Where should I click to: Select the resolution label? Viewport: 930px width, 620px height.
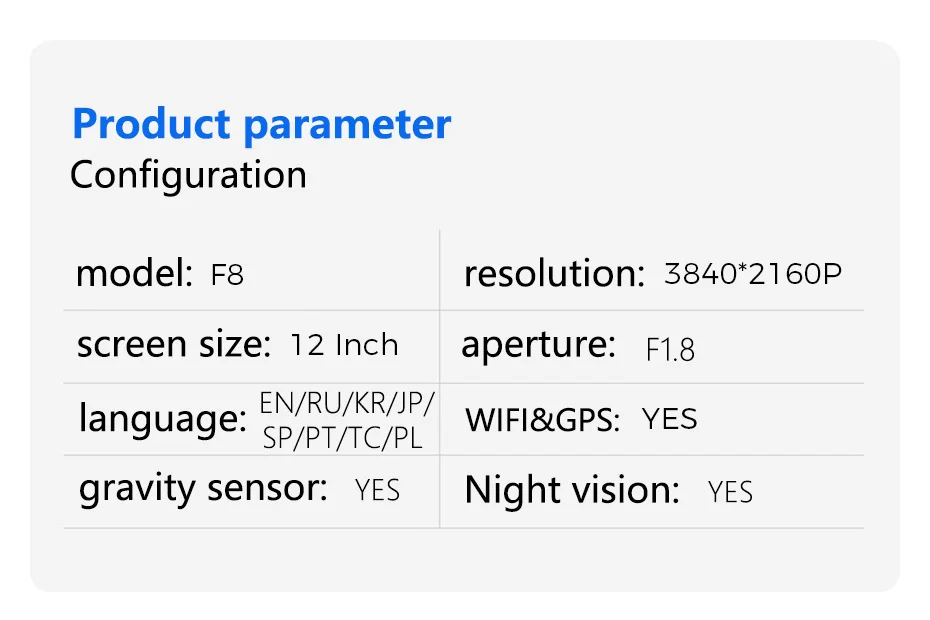554,274
